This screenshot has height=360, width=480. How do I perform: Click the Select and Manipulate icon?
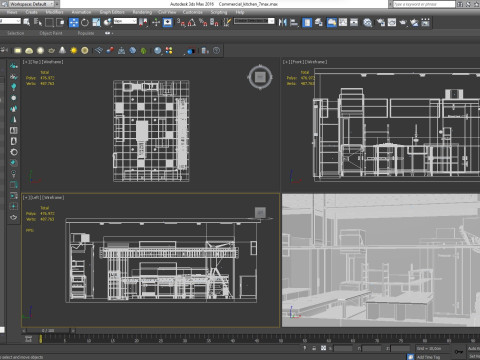pyautogui.click(x=156, y=23)
